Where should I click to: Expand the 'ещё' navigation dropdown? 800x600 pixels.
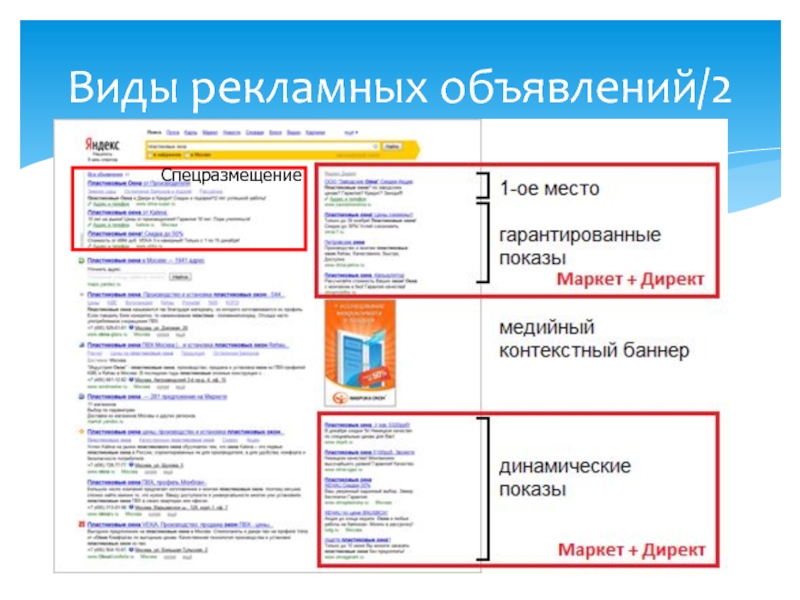click(x=351, y=133)
